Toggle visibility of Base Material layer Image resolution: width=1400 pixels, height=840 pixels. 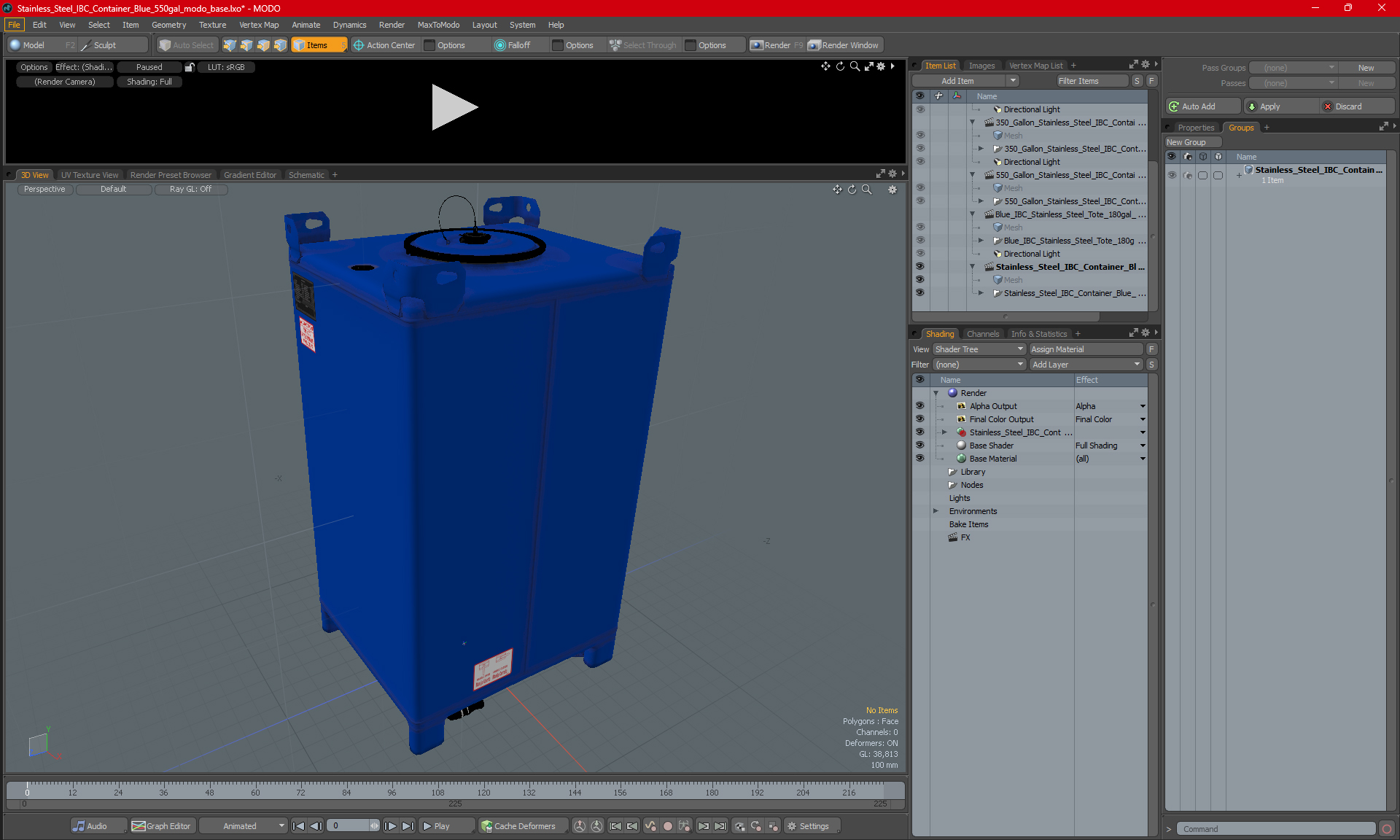click(919, 459)
